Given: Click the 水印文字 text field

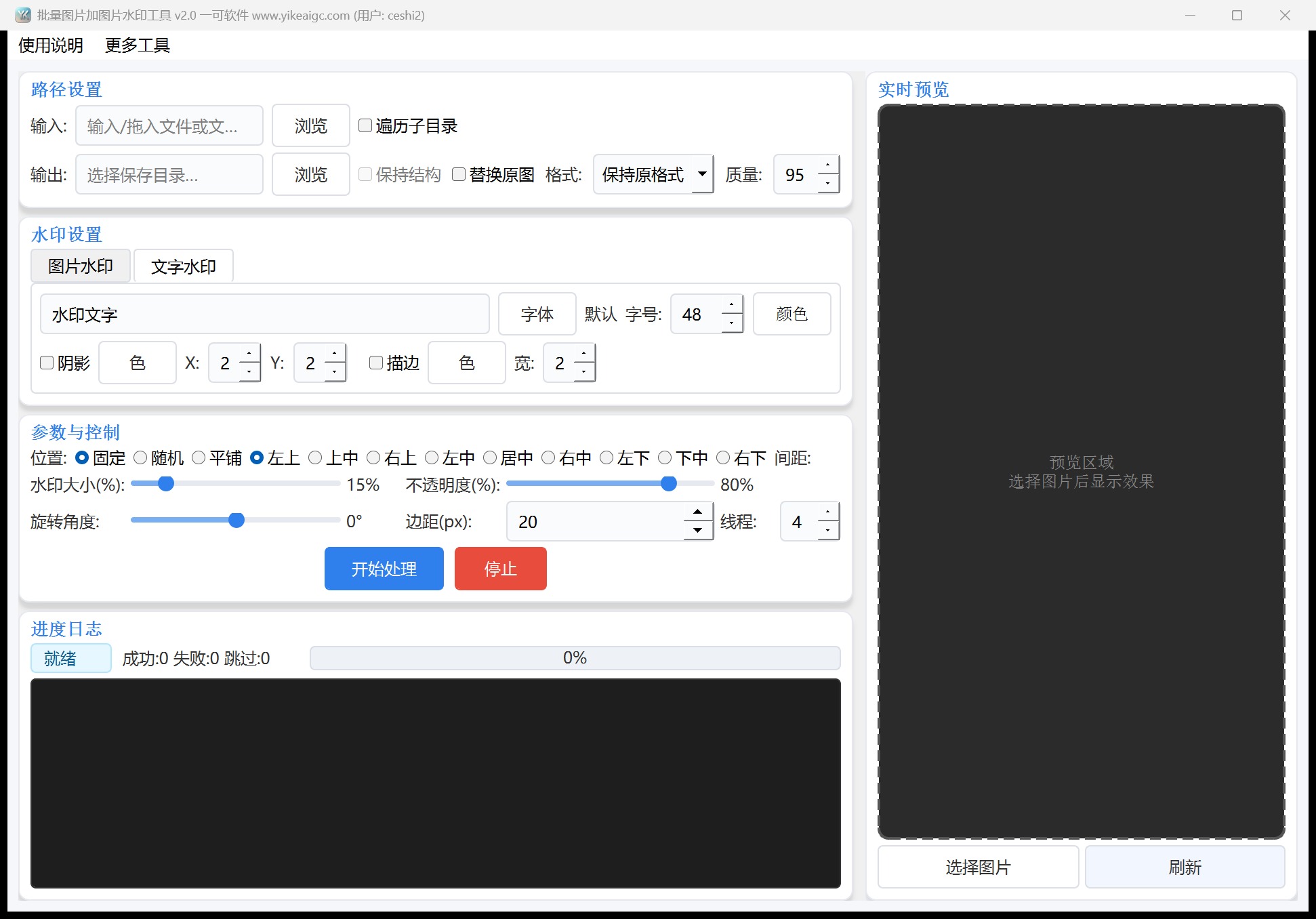Looking at the screenshot, I should (x=265, y=314).
